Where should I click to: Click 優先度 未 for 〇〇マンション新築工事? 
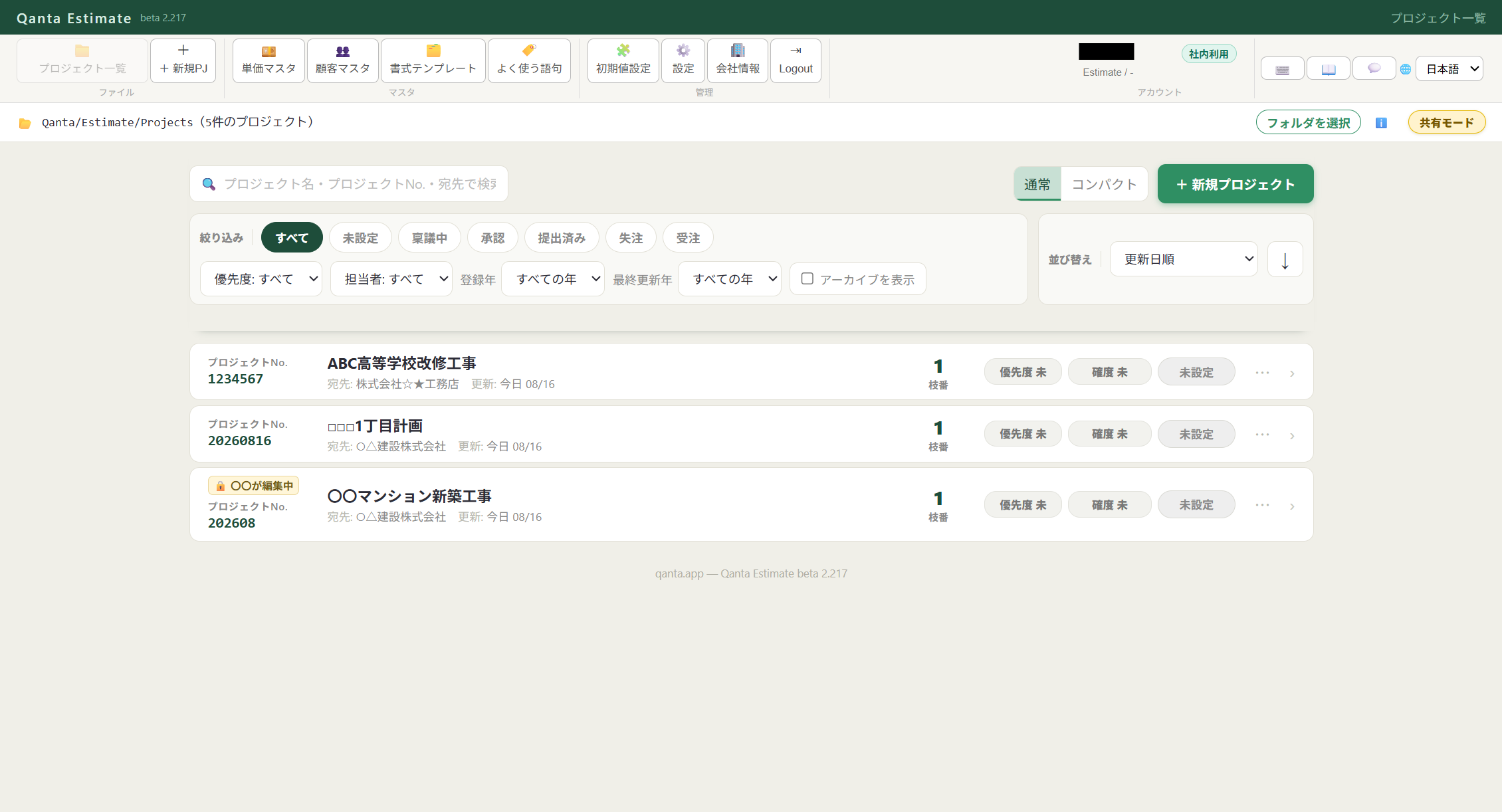1023,504
